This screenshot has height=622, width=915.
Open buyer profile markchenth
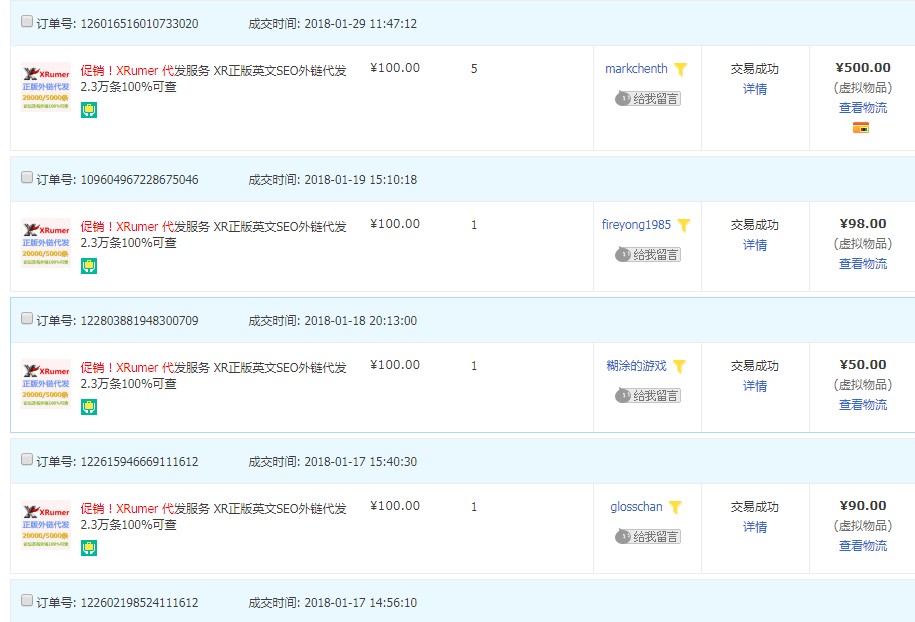point(636,69)
